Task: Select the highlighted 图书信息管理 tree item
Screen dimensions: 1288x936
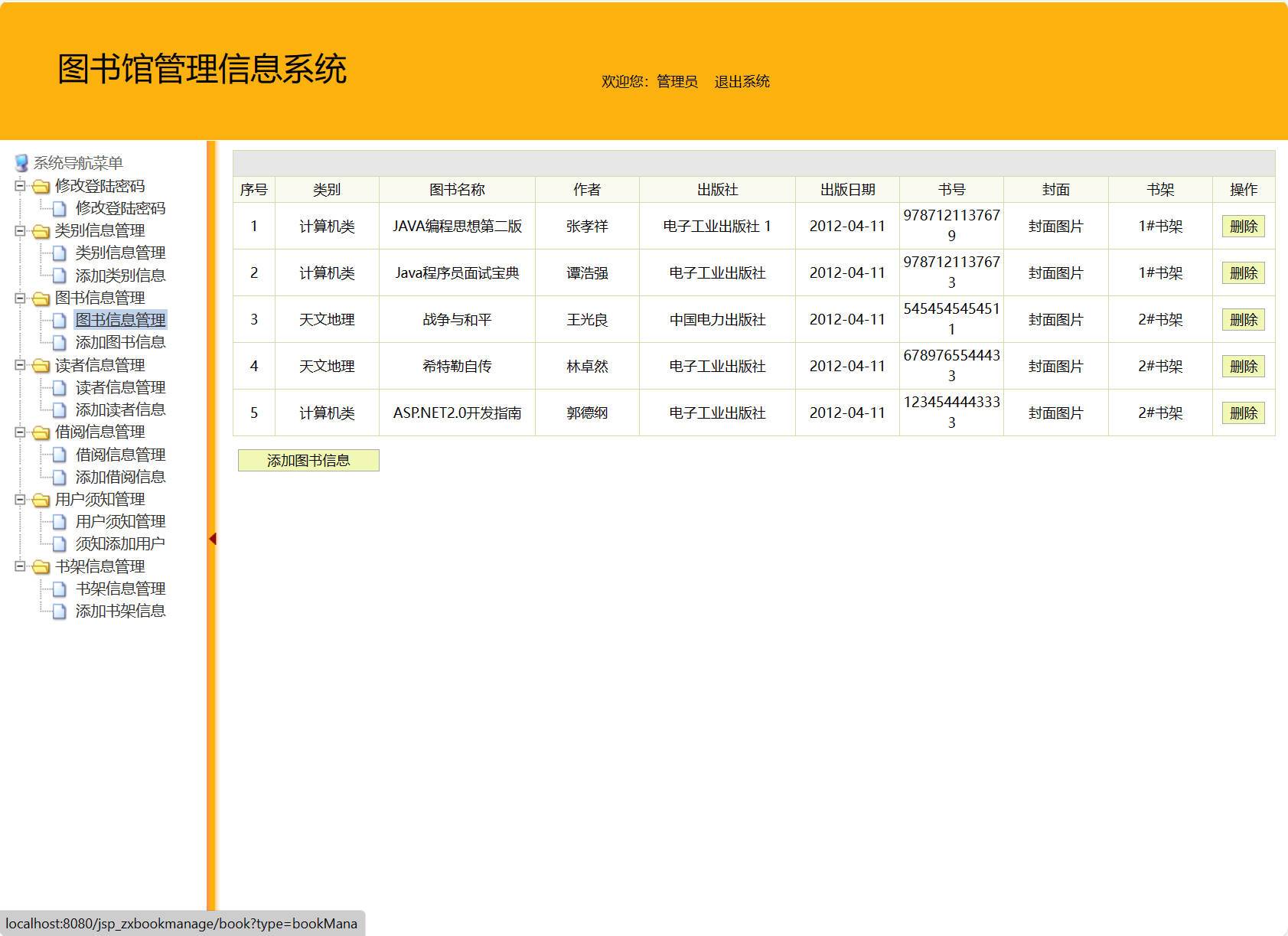Action: [119, 320]
